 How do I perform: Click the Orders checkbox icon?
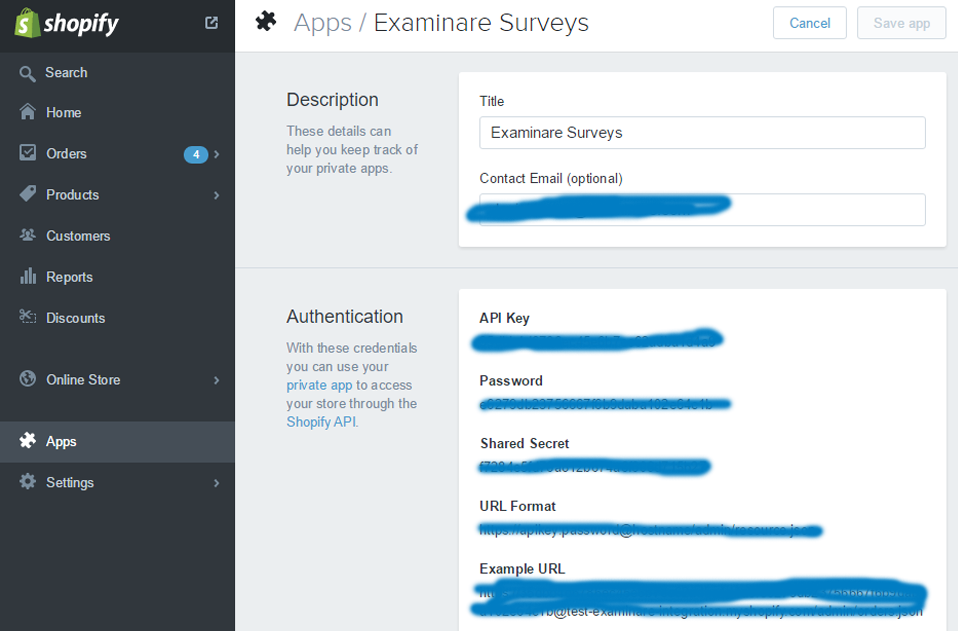(x=27, y=153)
